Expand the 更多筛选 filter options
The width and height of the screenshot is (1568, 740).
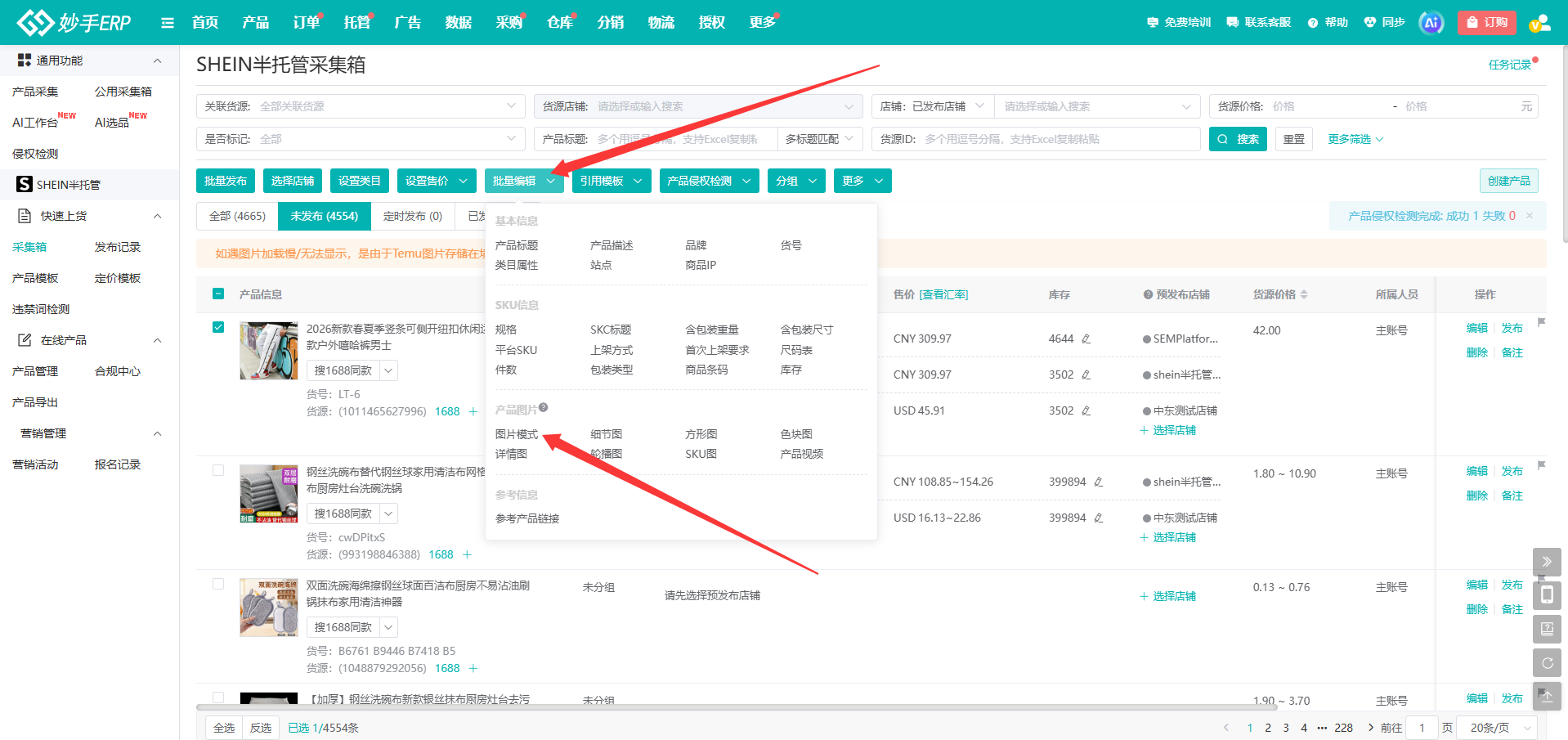coord(1355,139)
